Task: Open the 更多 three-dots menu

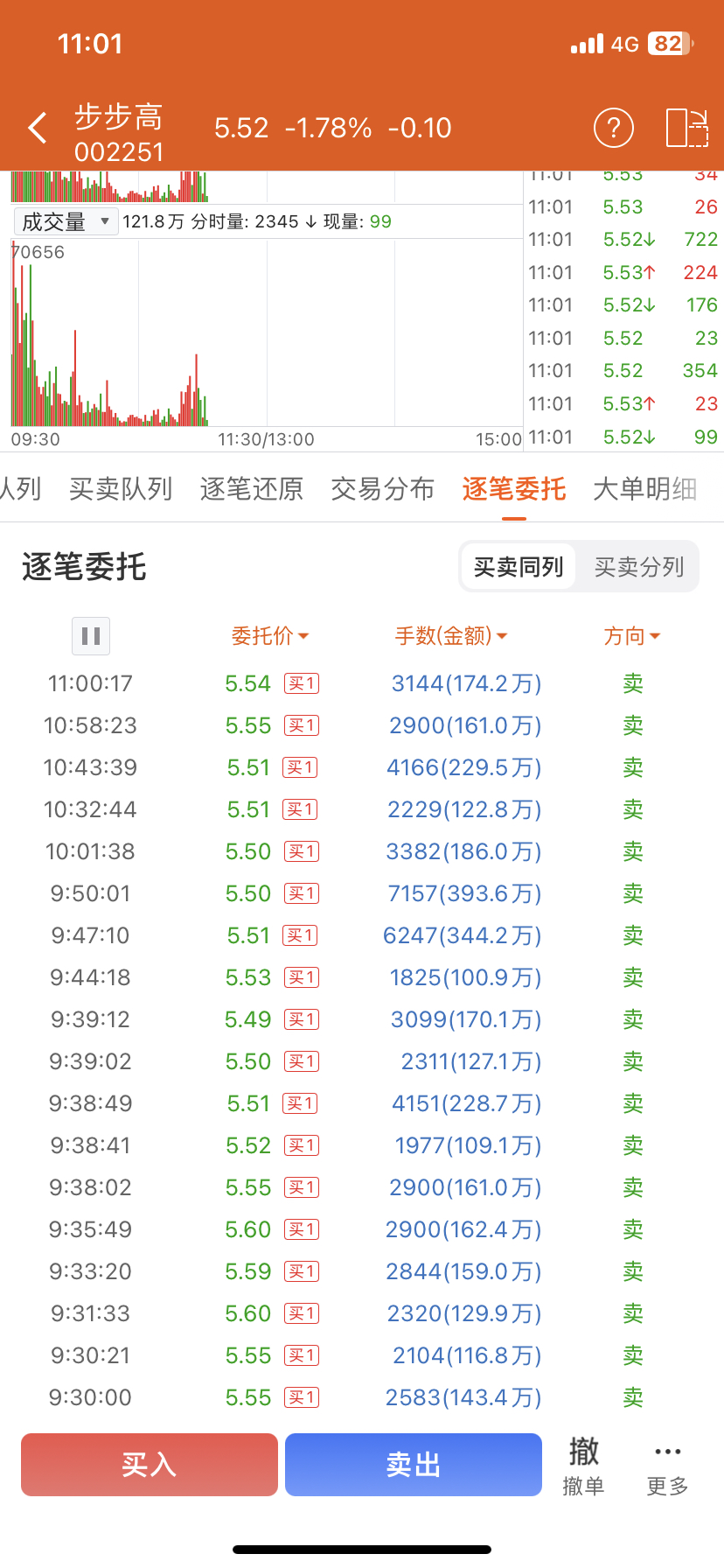Action: pos(667,1465)
